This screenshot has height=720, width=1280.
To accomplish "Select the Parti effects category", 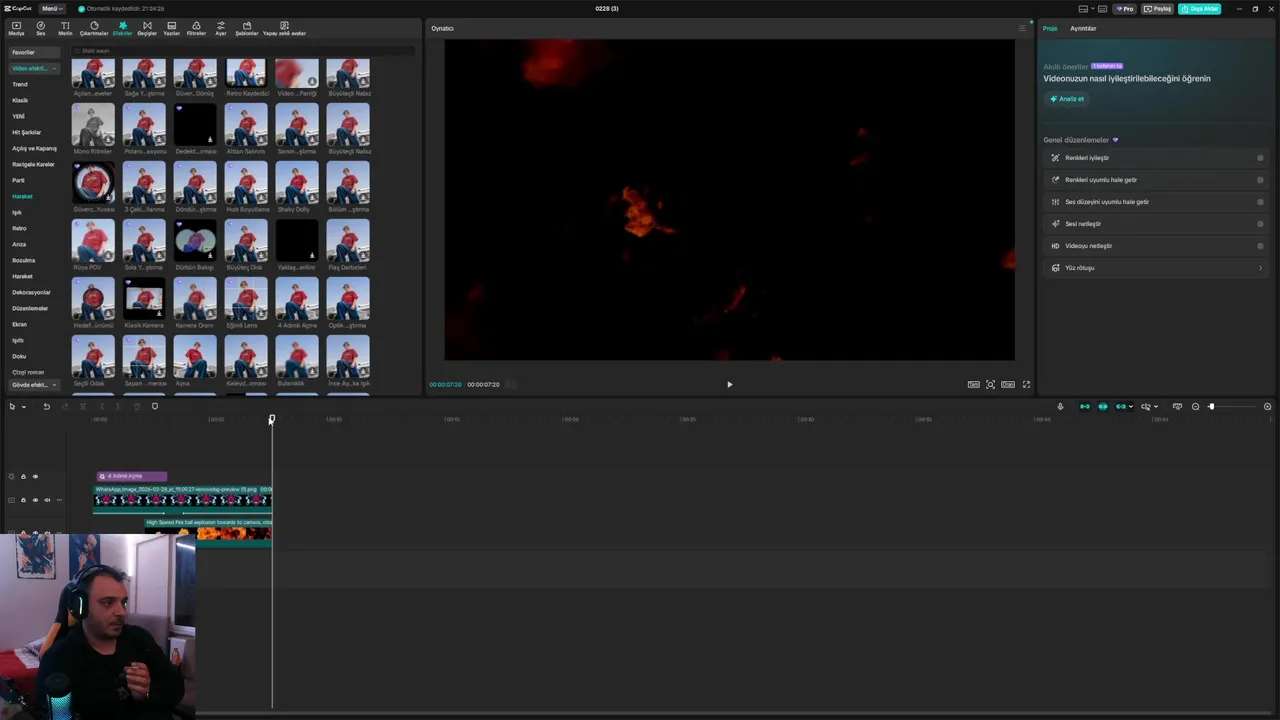I will [x=18, y=180].
